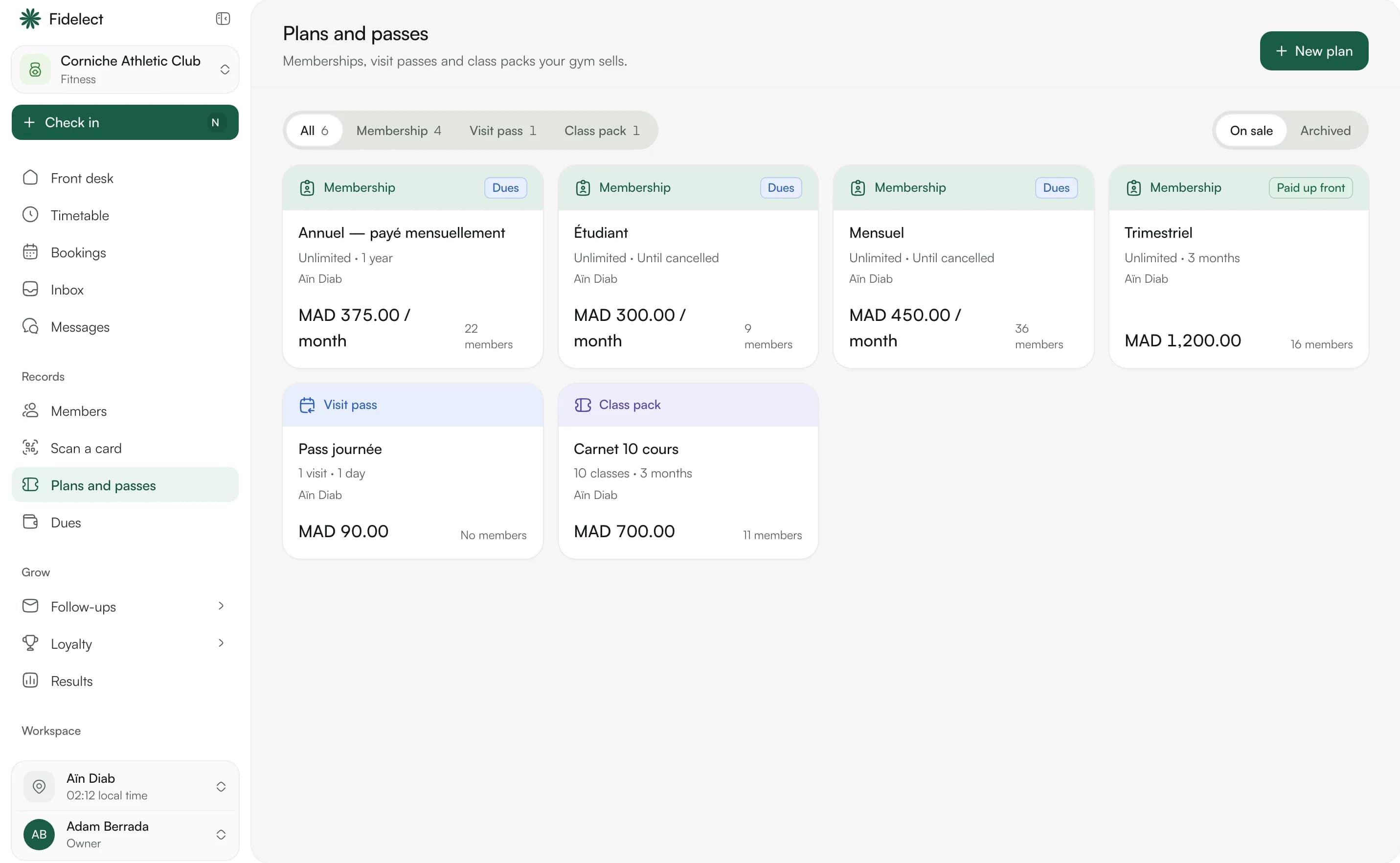Click the Class pack card ticket icon
The image size is (1400, 863).
[x=583, y=405]
